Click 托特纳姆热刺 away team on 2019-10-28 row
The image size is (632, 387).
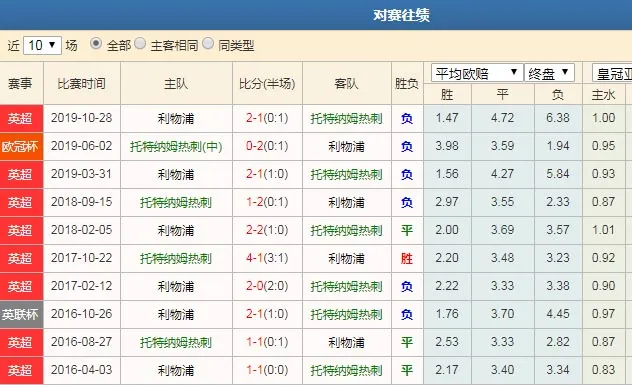[x=346, y=119]
